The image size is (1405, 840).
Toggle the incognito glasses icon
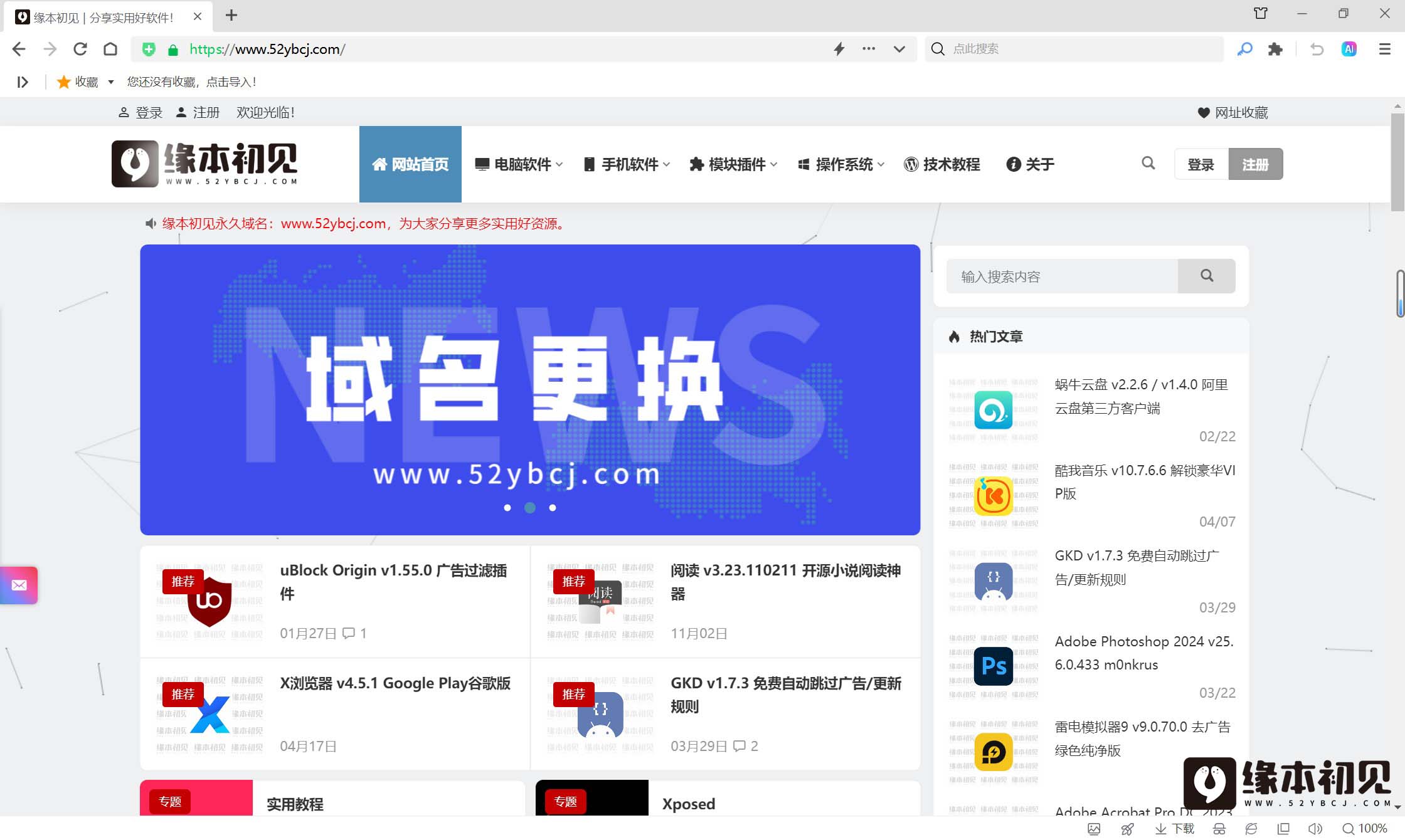coord(1219,829)
